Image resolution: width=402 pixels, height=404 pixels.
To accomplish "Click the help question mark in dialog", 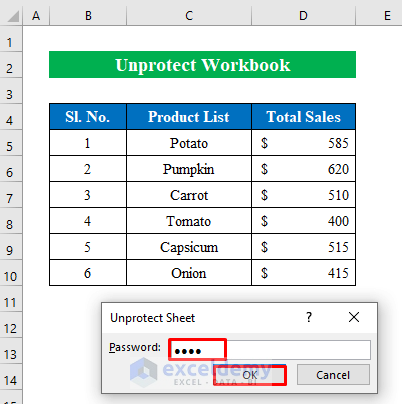I will (309, 317).
